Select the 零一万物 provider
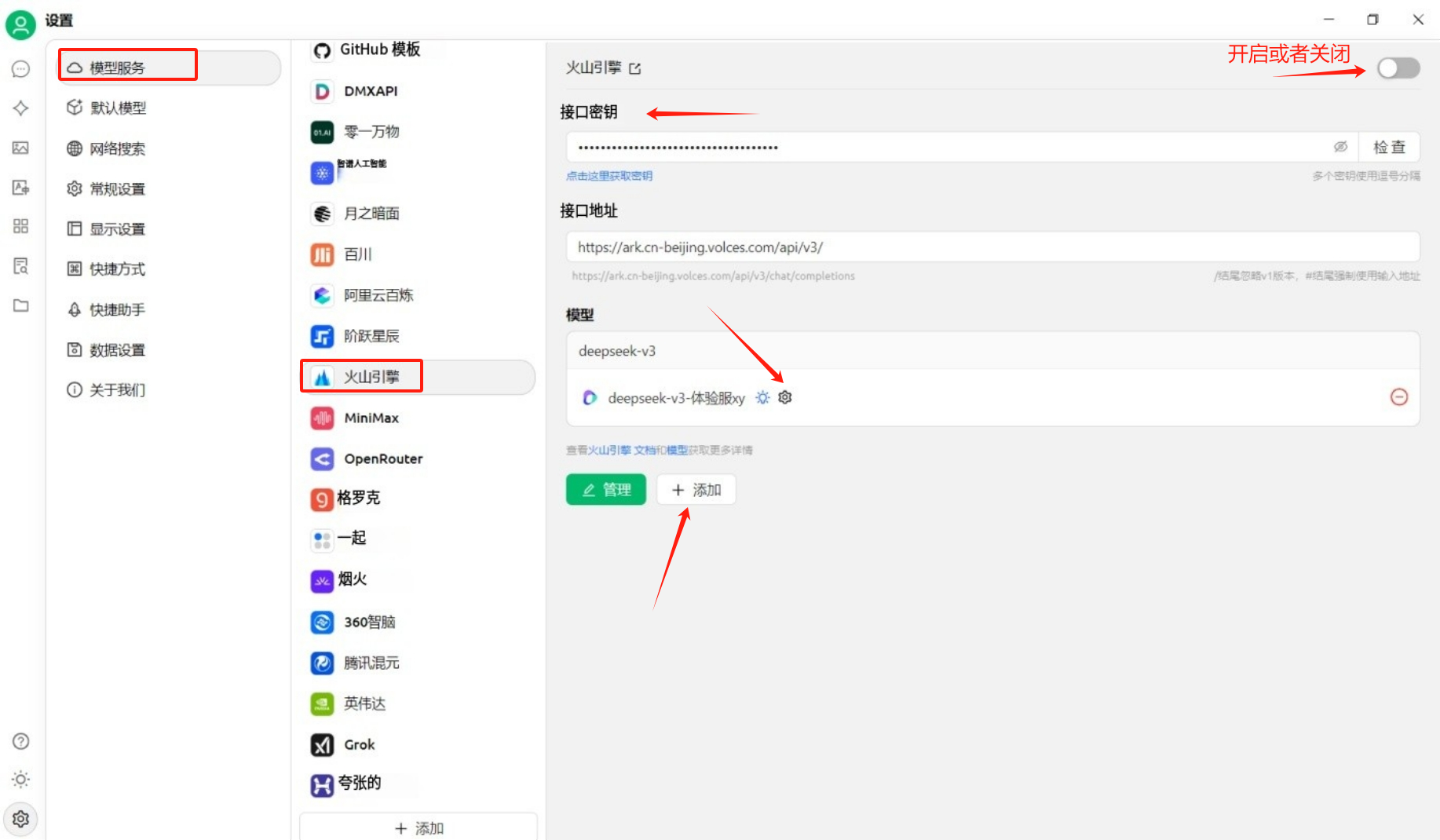This screenshot has height=840, width=1440. 418,132
